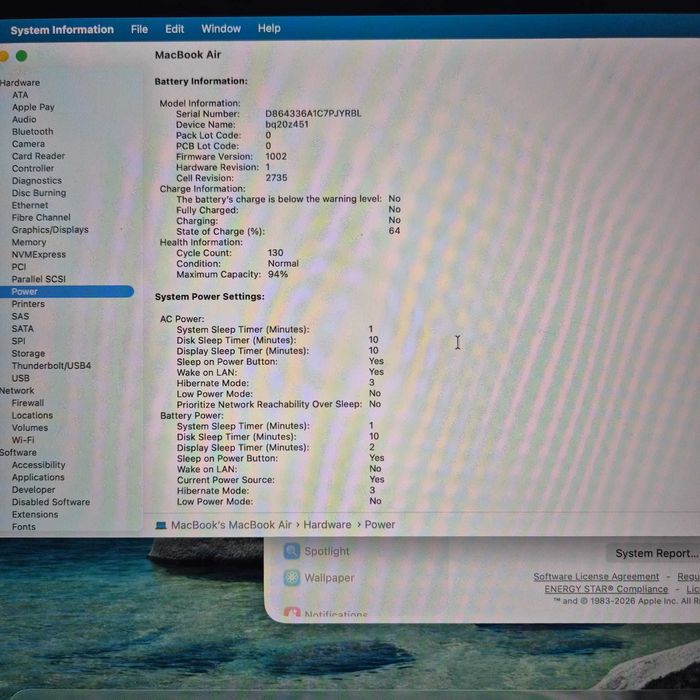
Task: Select Thunderbolt/USB4 in the sidebar
Action: (x=51, y=366)
